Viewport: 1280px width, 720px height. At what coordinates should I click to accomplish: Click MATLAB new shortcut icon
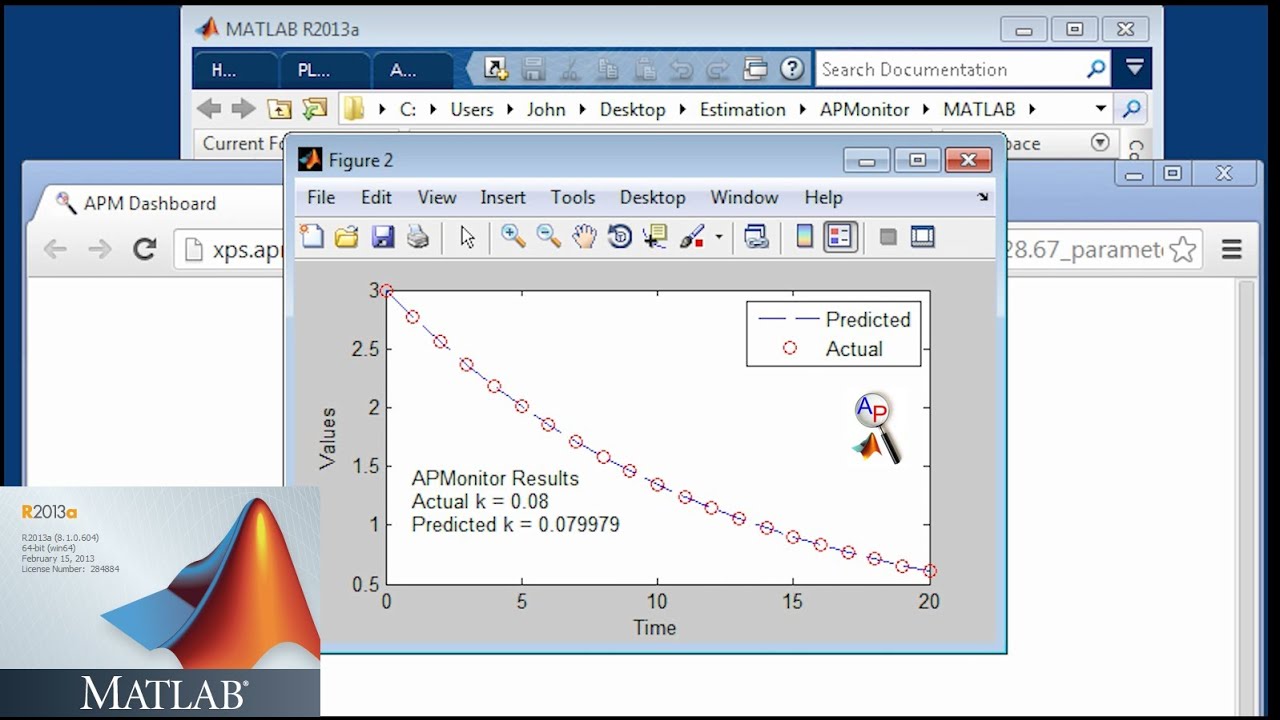pos(496,69)
